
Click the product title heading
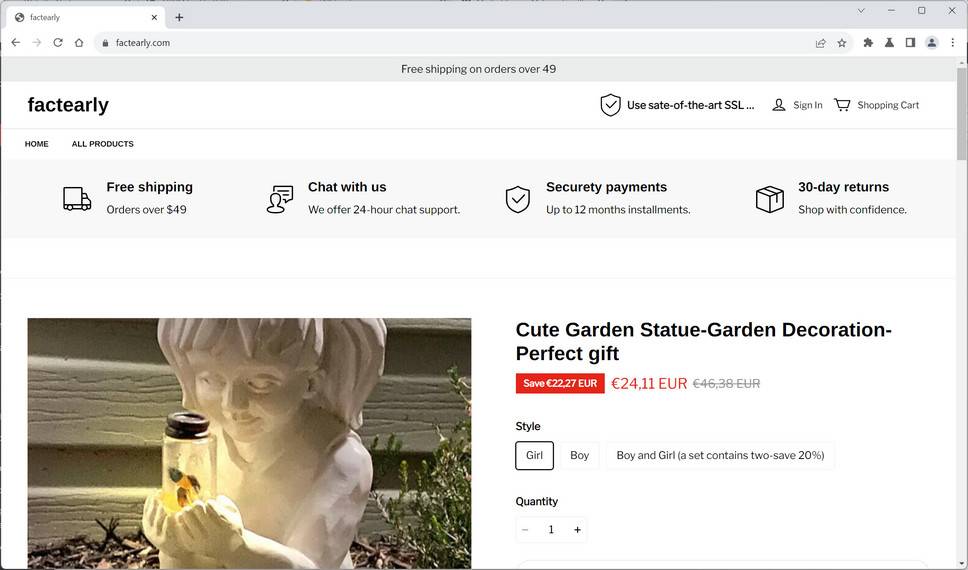pos(703,342)
